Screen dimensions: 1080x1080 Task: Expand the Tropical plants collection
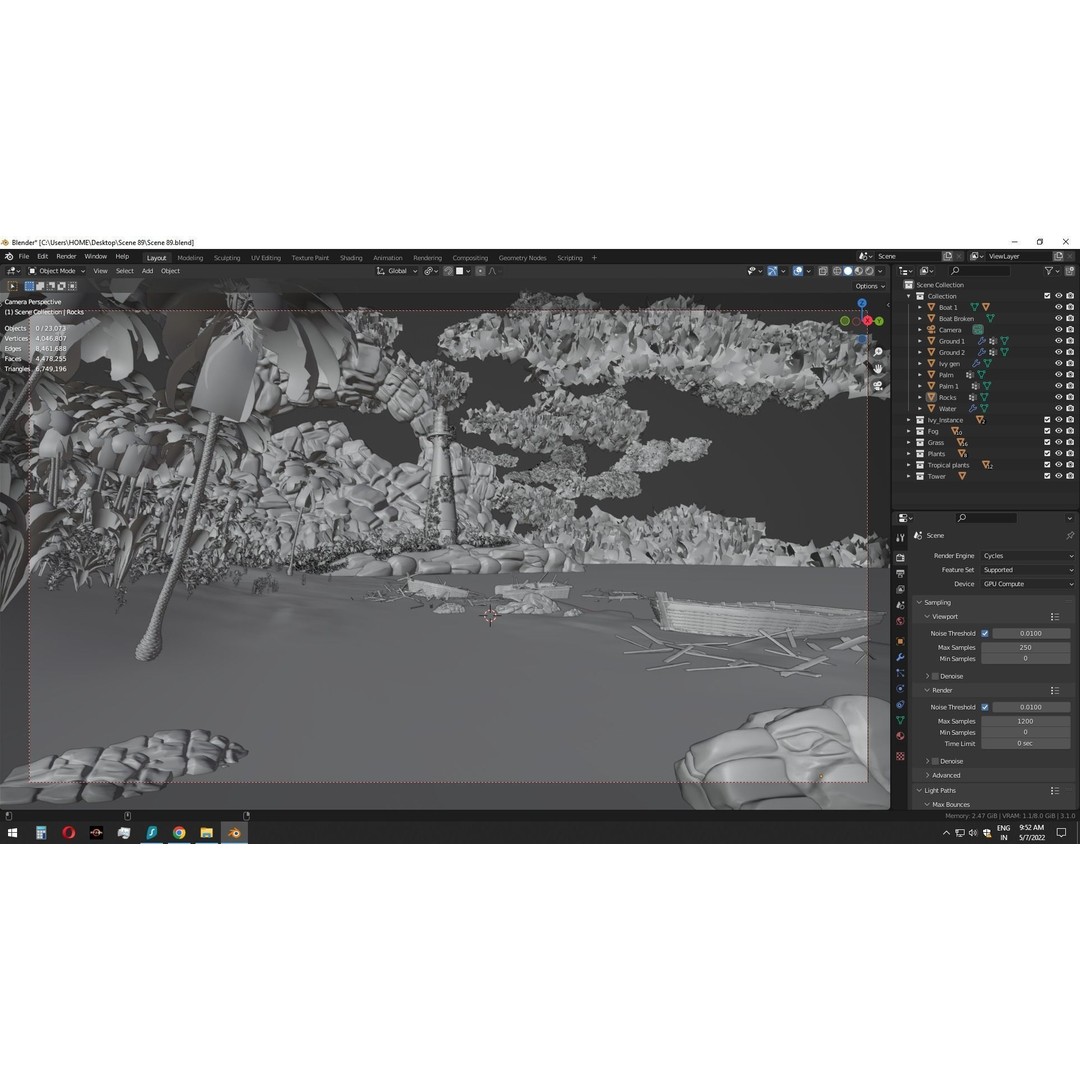tap(908, 465)
